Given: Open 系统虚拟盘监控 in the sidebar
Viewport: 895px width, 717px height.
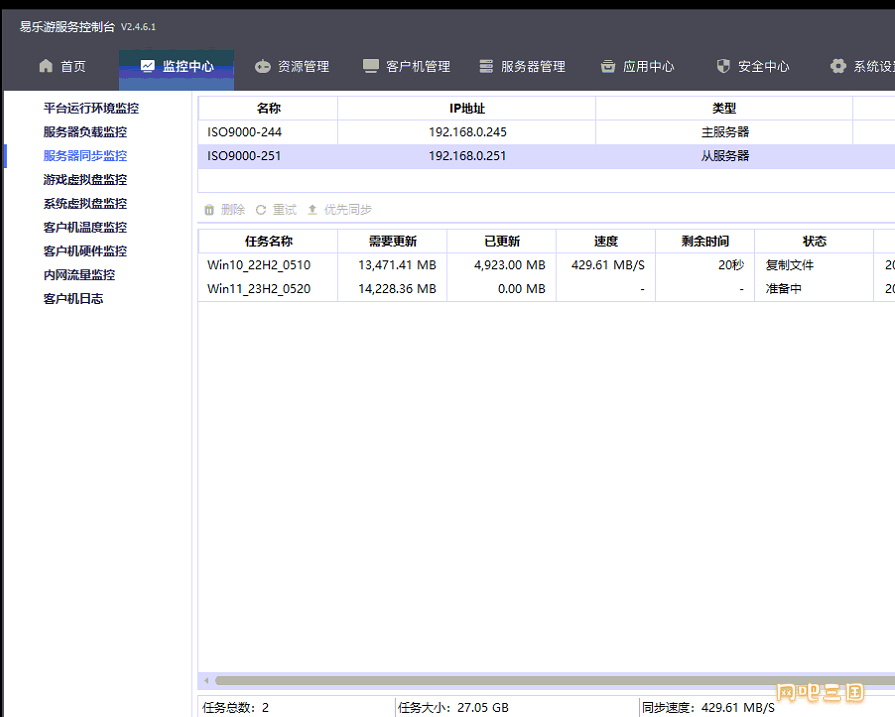Looking at the screenshot, I should tap(85, 204).
